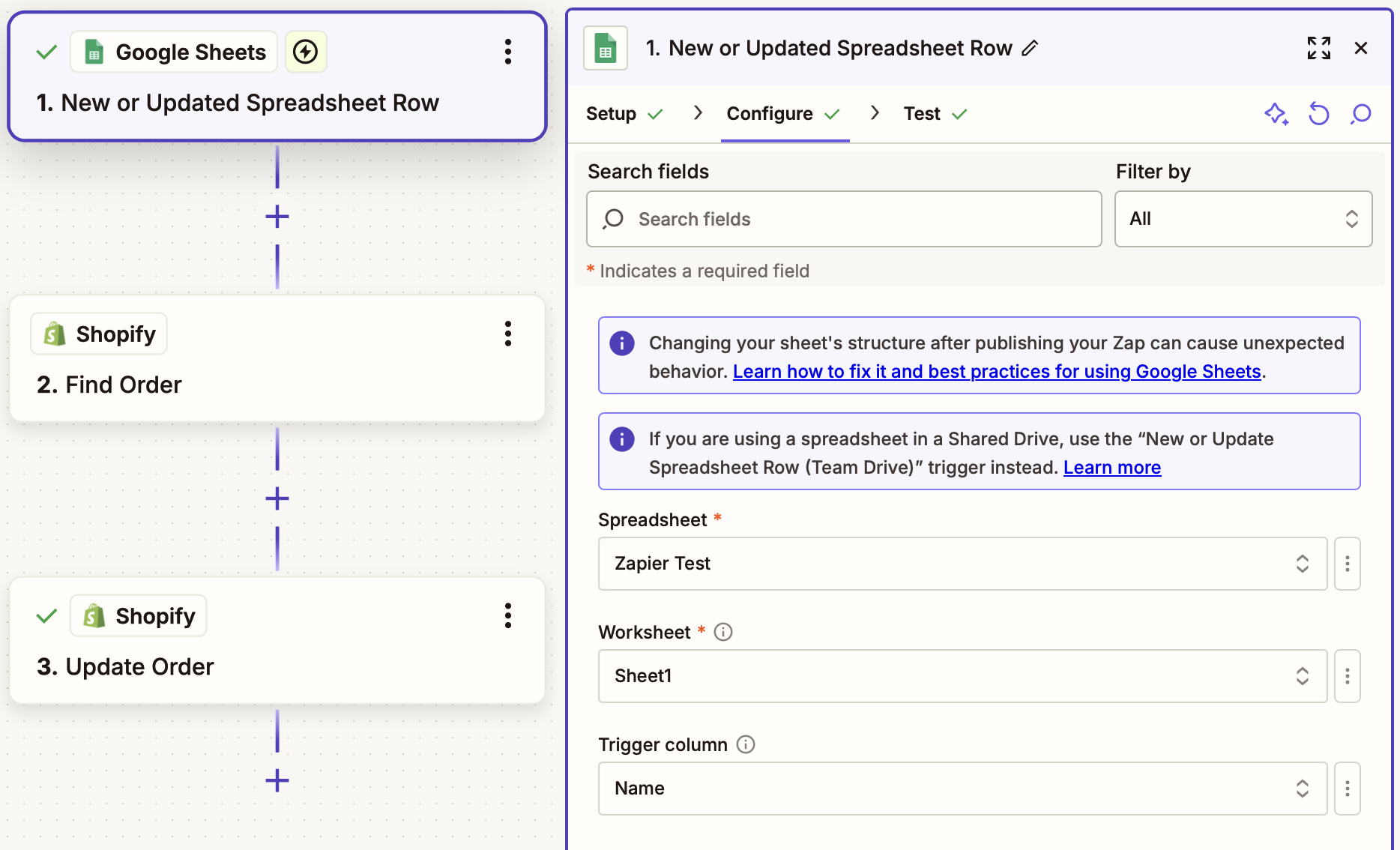Open the Trigger column dropdown showing Name

[962, 789]
